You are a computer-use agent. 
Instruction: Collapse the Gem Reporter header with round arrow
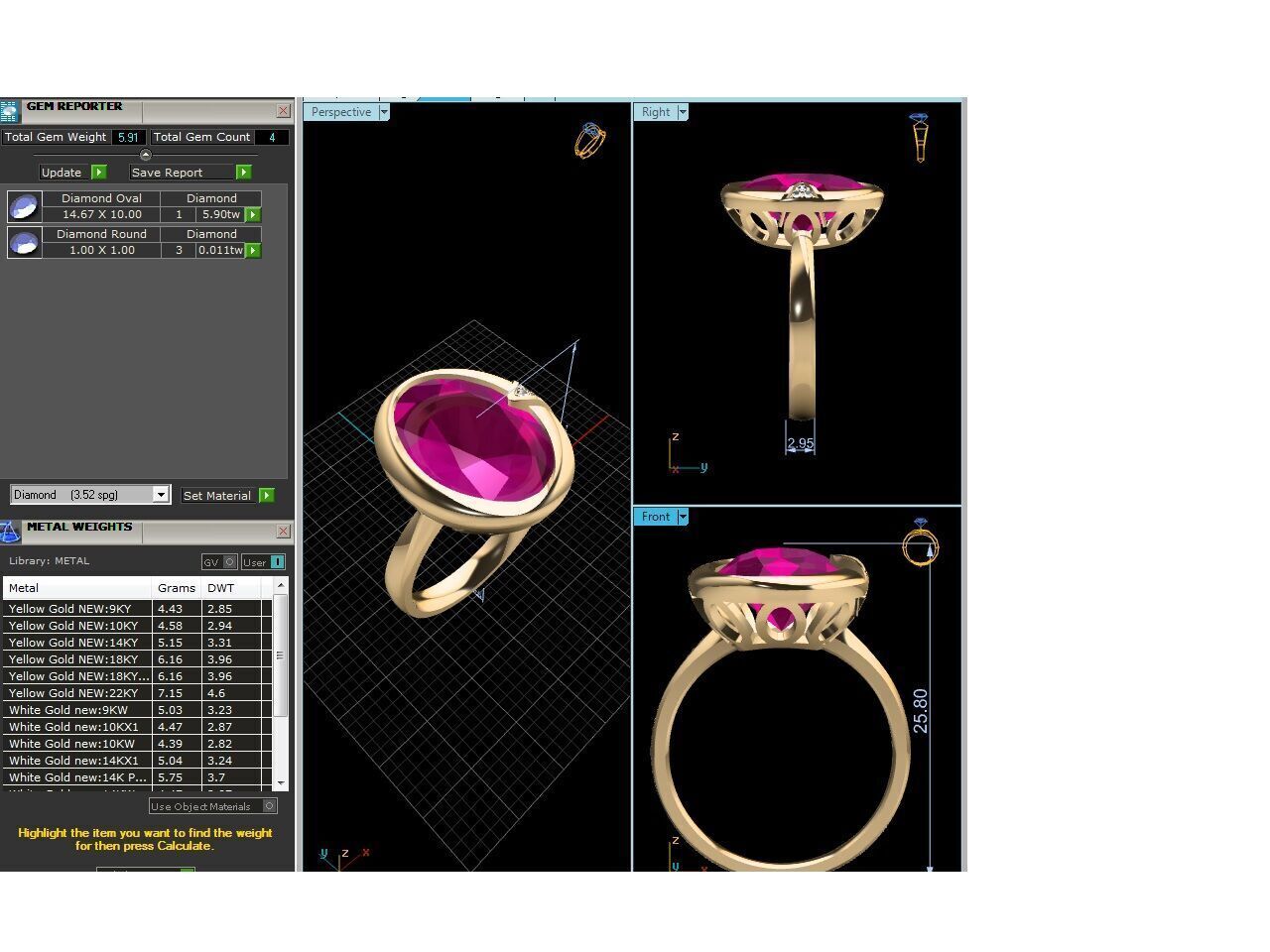coord(146,155)
